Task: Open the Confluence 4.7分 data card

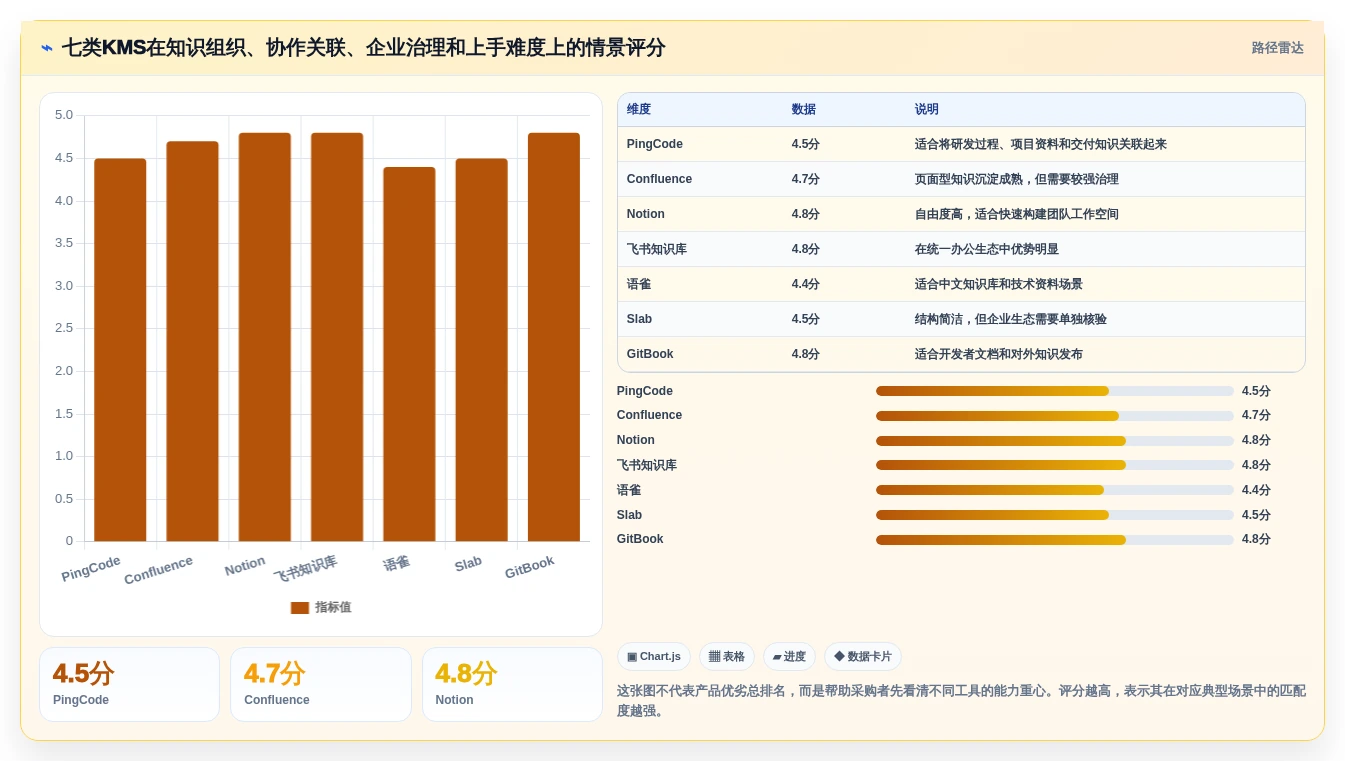Action: [321, 685]
